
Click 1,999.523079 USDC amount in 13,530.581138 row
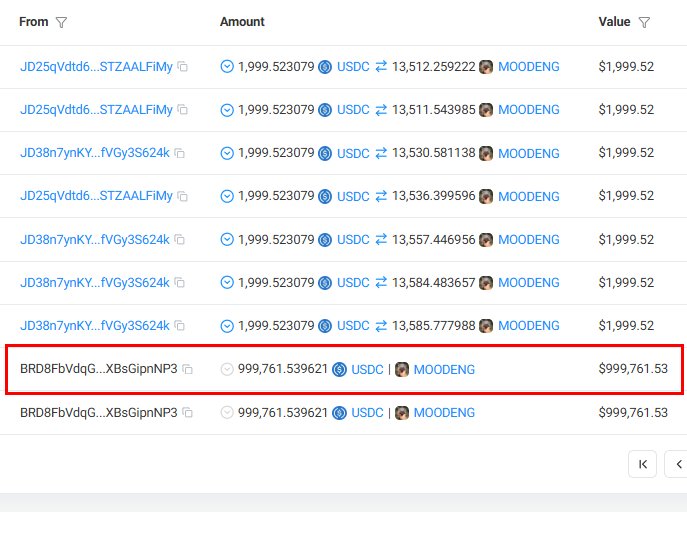[x=276, y=153]
